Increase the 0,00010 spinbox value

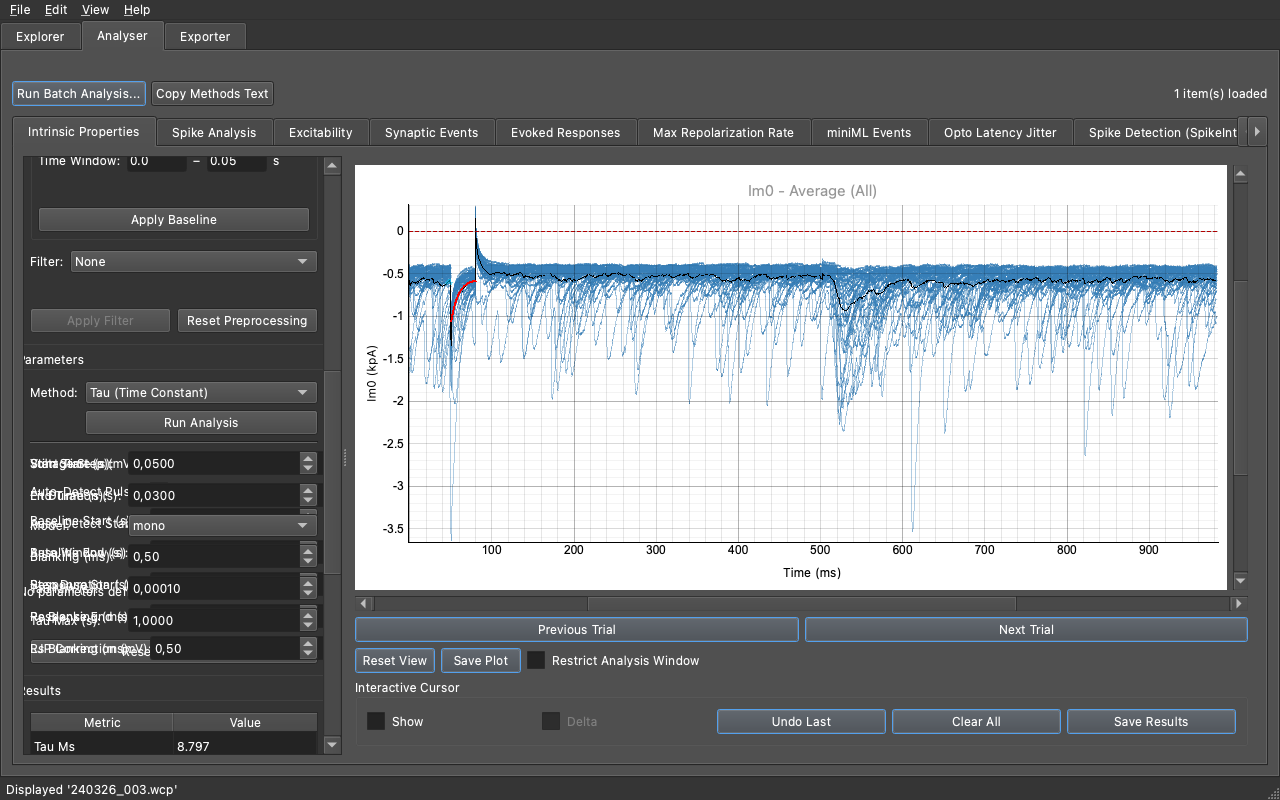[x=308, y=583]
